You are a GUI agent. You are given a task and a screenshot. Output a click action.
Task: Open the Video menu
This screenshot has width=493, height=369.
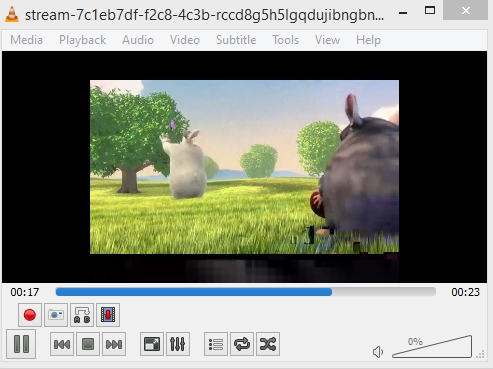[x=185, y=40]
